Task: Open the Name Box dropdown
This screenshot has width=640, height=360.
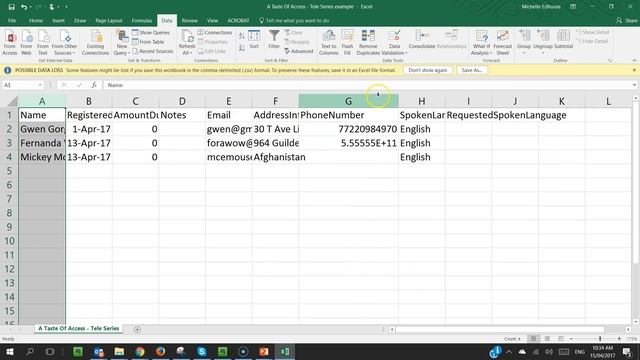Action: pyautogui.click(x=40, y=85)
